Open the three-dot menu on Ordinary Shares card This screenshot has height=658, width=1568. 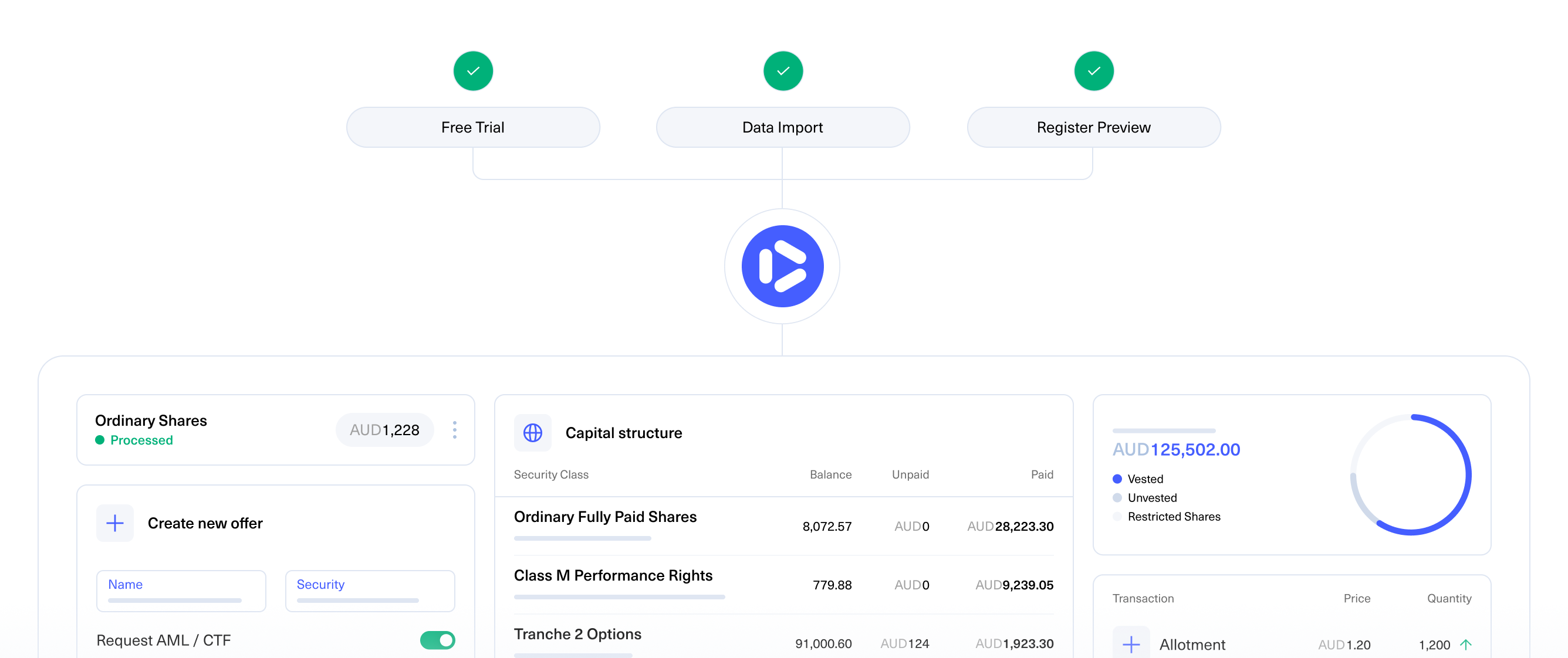point(455,430)
